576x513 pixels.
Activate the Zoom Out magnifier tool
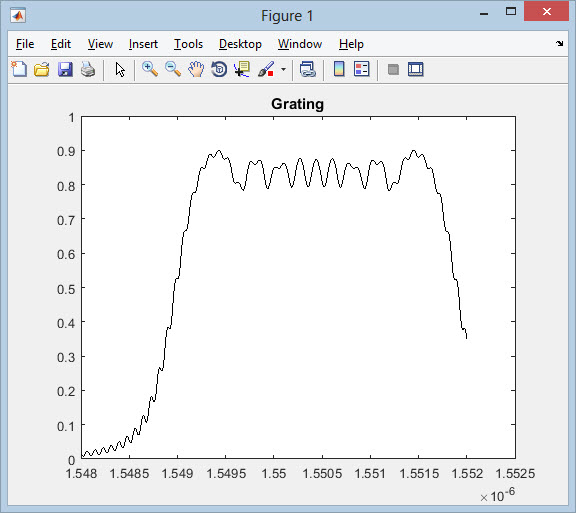tap(173, 69)
